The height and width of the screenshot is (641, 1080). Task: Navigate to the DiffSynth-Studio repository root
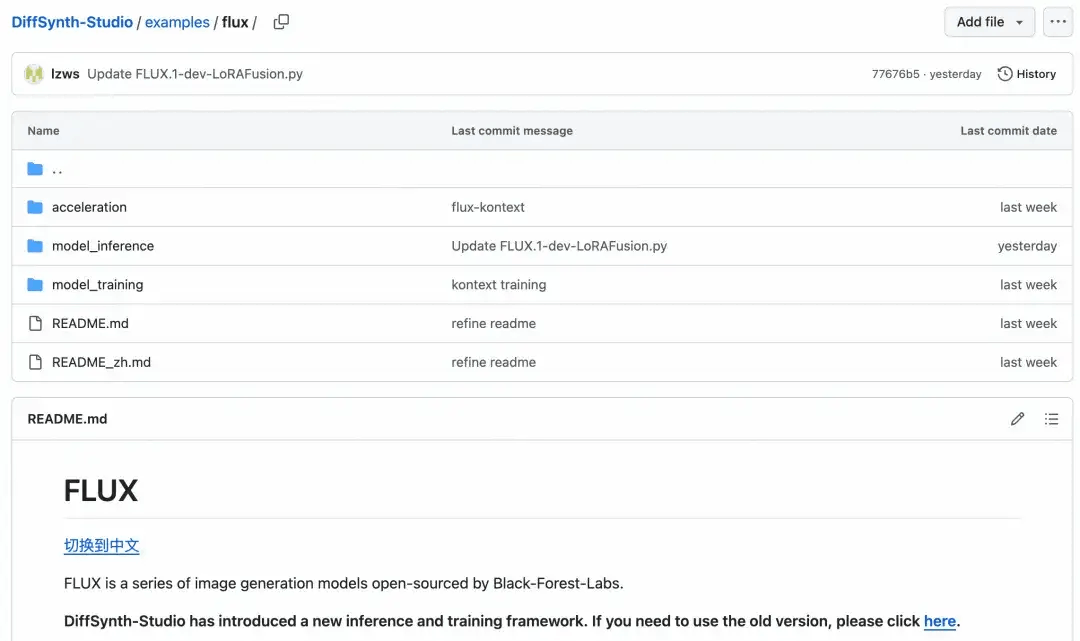pyautogui.click(x=70, y=21)
